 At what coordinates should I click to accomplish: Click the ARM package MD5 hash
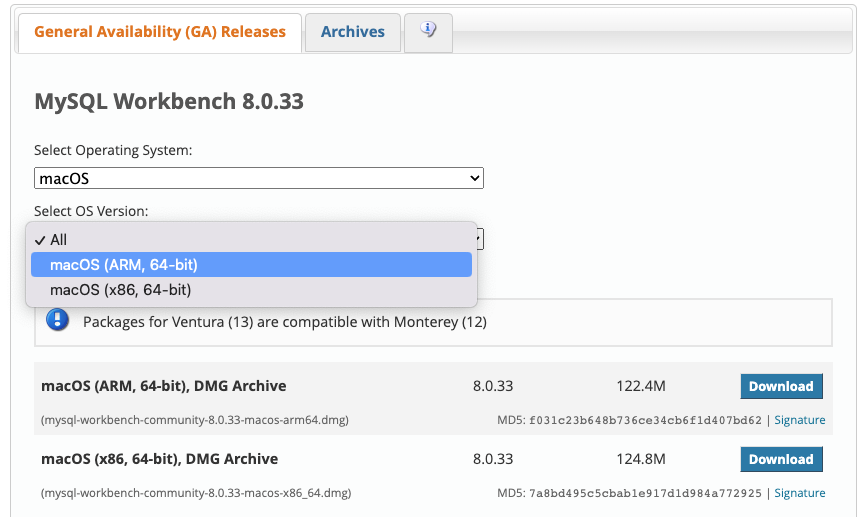645,421
